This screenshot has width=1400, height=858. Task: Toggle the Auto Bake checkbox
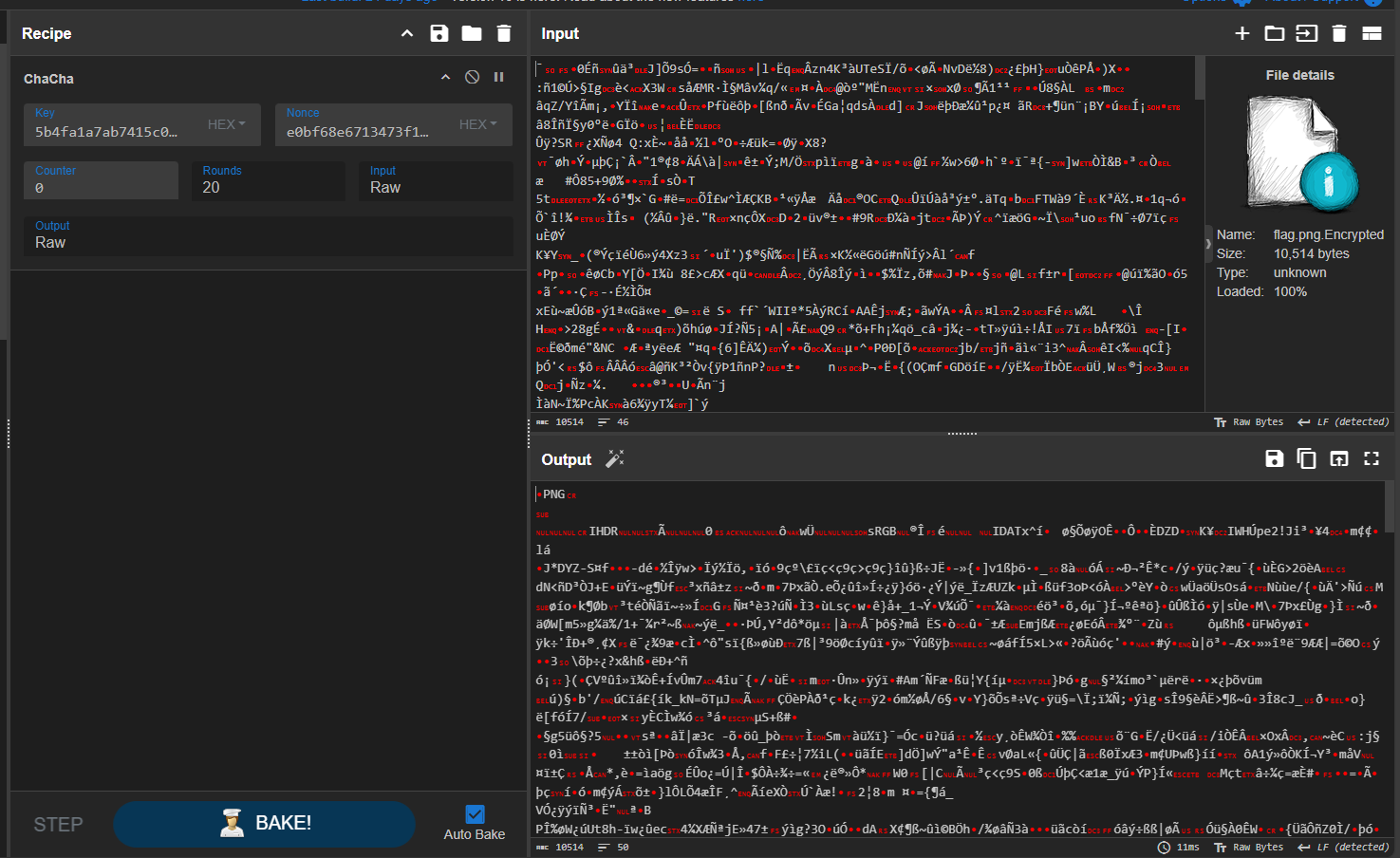coord(475,813)
